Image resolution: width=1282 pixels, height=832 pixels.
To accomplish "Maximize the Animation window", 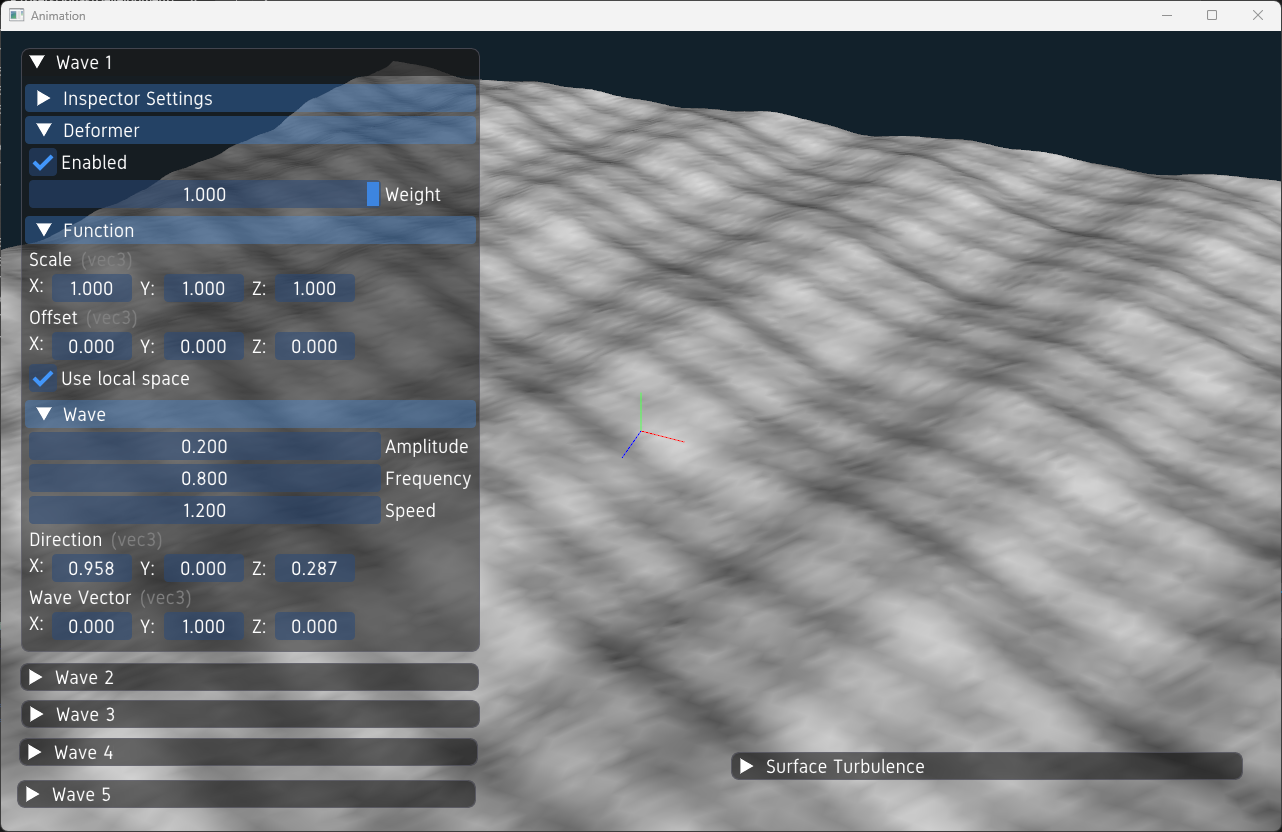I will click(1212, 15).
